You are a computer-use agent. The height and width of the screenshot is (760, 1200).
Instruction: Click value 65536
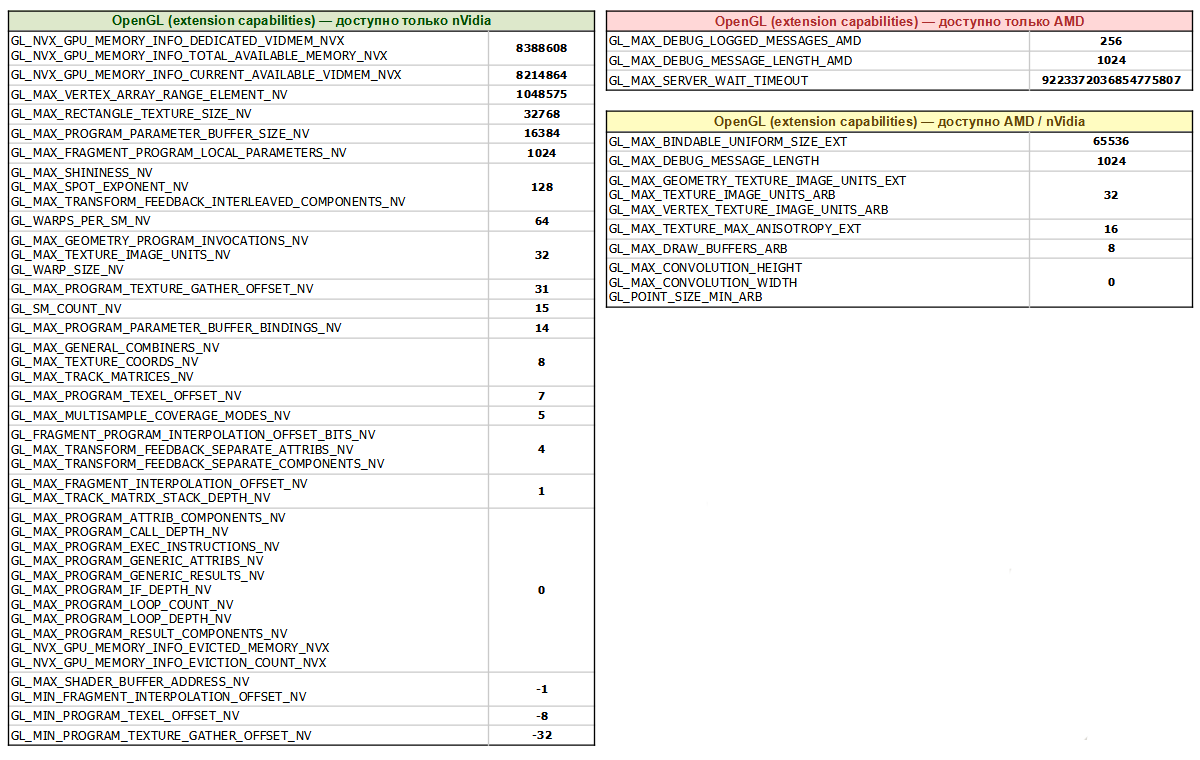1111,141
